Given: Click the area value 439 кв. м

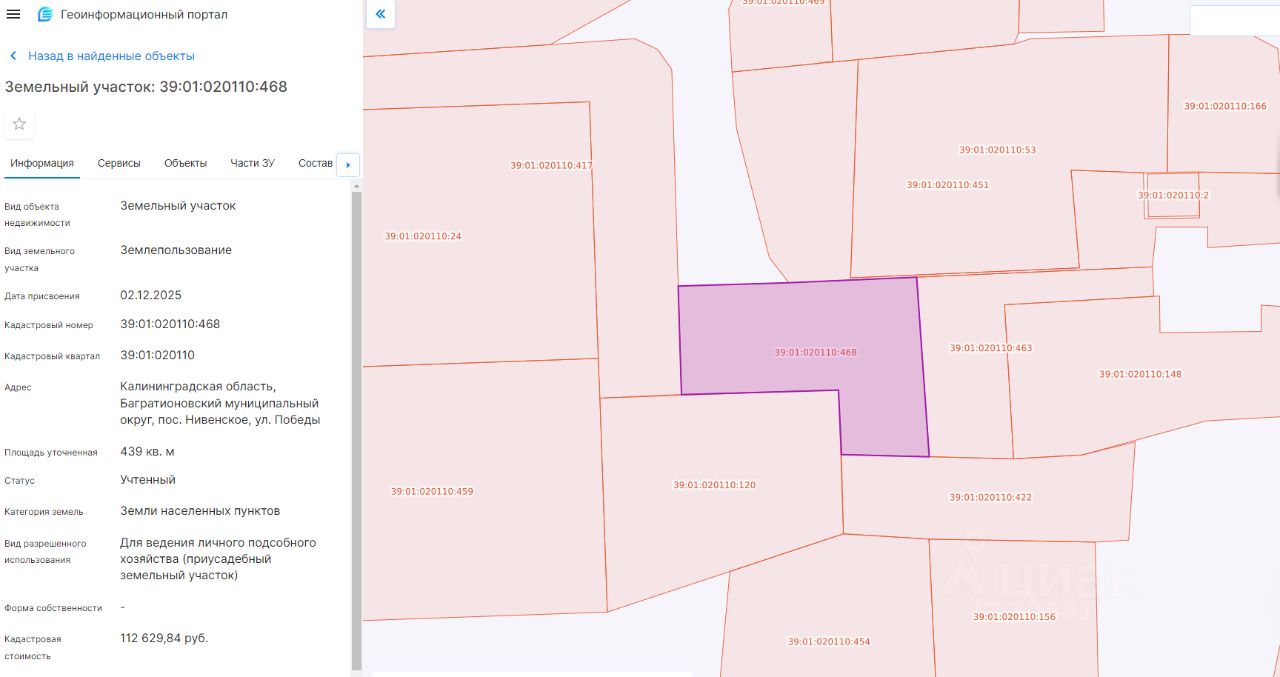Looking at the screenshot, I should [147, 452].
